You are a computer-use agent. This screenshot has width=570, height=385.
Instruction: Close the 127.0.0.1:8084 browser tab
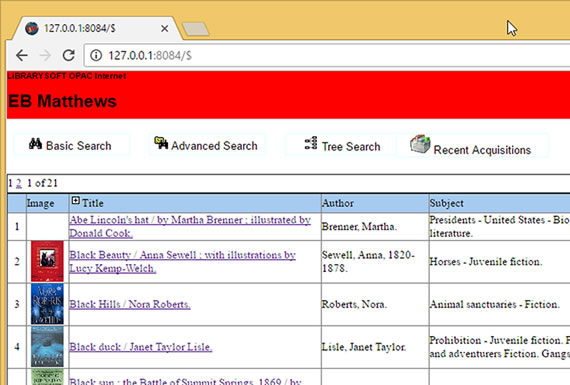click(x=165, y=28)
